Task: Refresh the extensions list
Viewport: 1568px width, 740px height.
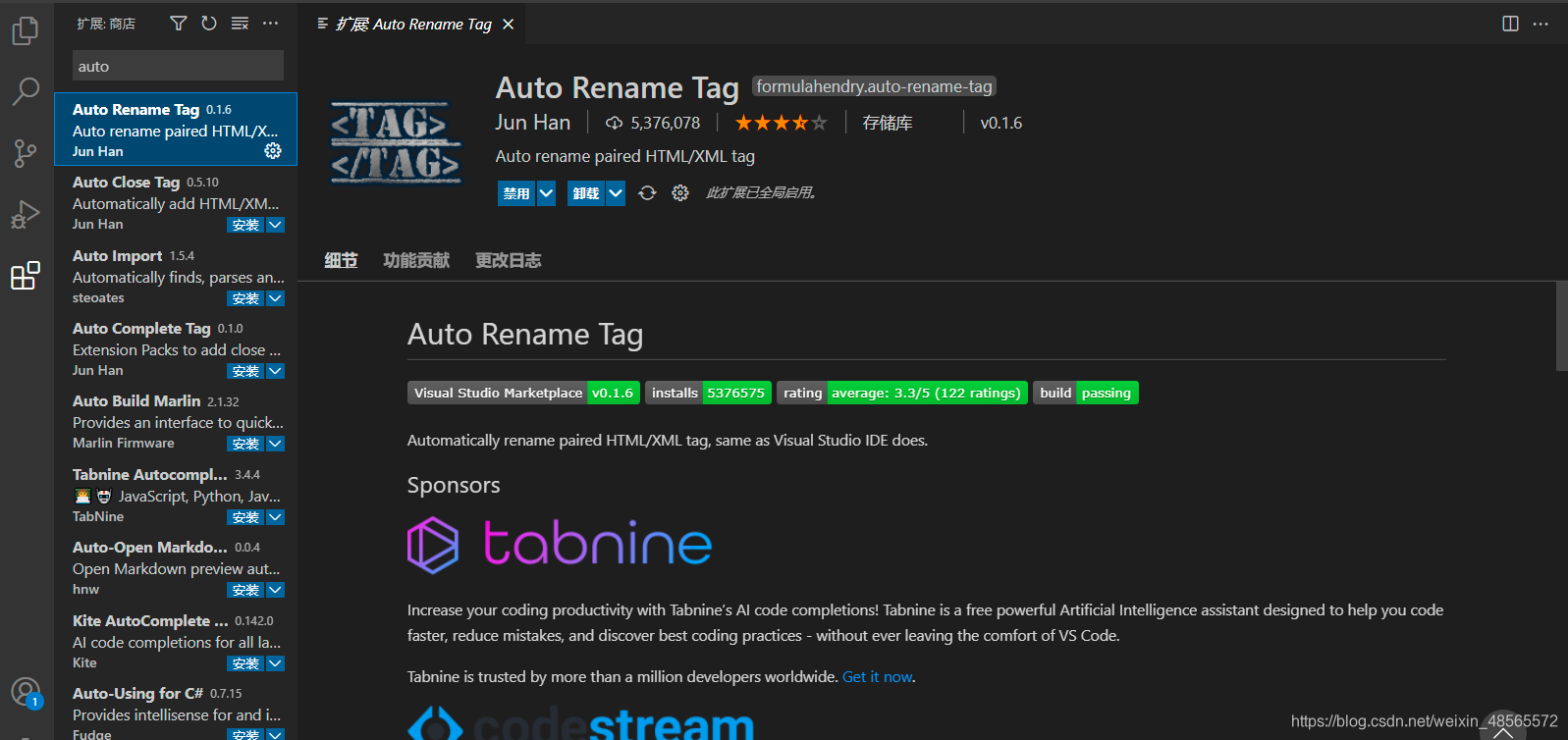Action: click(x=209, y=24)
